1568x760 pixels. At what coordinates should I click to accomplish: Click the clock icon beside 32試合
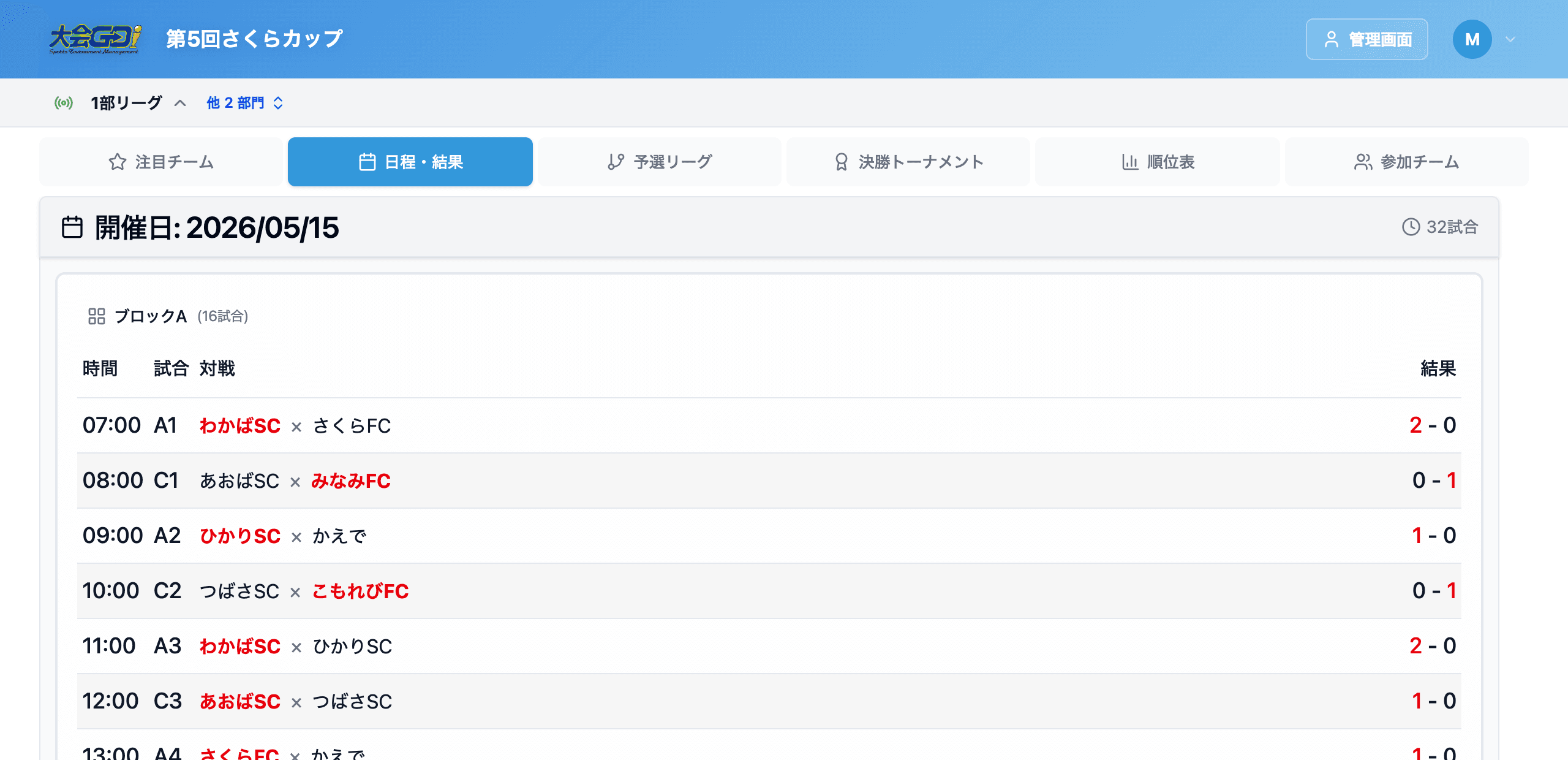[1411, 227]
